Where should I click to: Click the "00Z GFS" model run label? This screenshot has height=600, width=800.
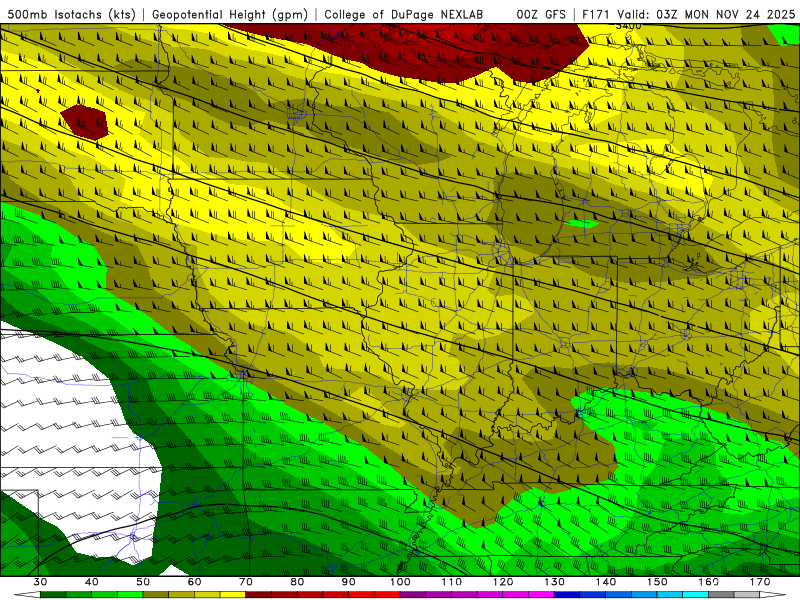[541, 14]
